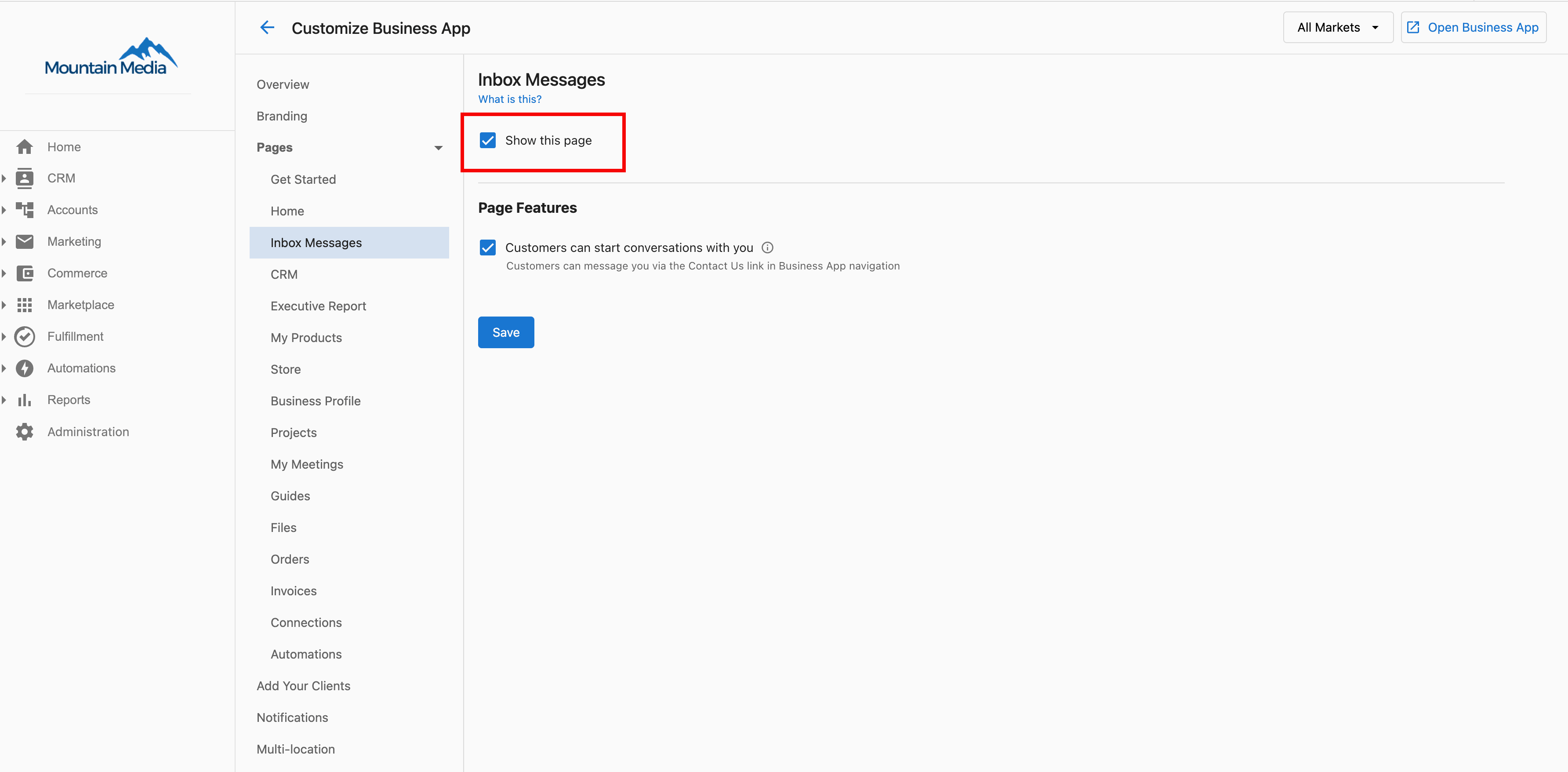1568x772 pixels.
Task: Click the Save button
Action: click(506, 332)
